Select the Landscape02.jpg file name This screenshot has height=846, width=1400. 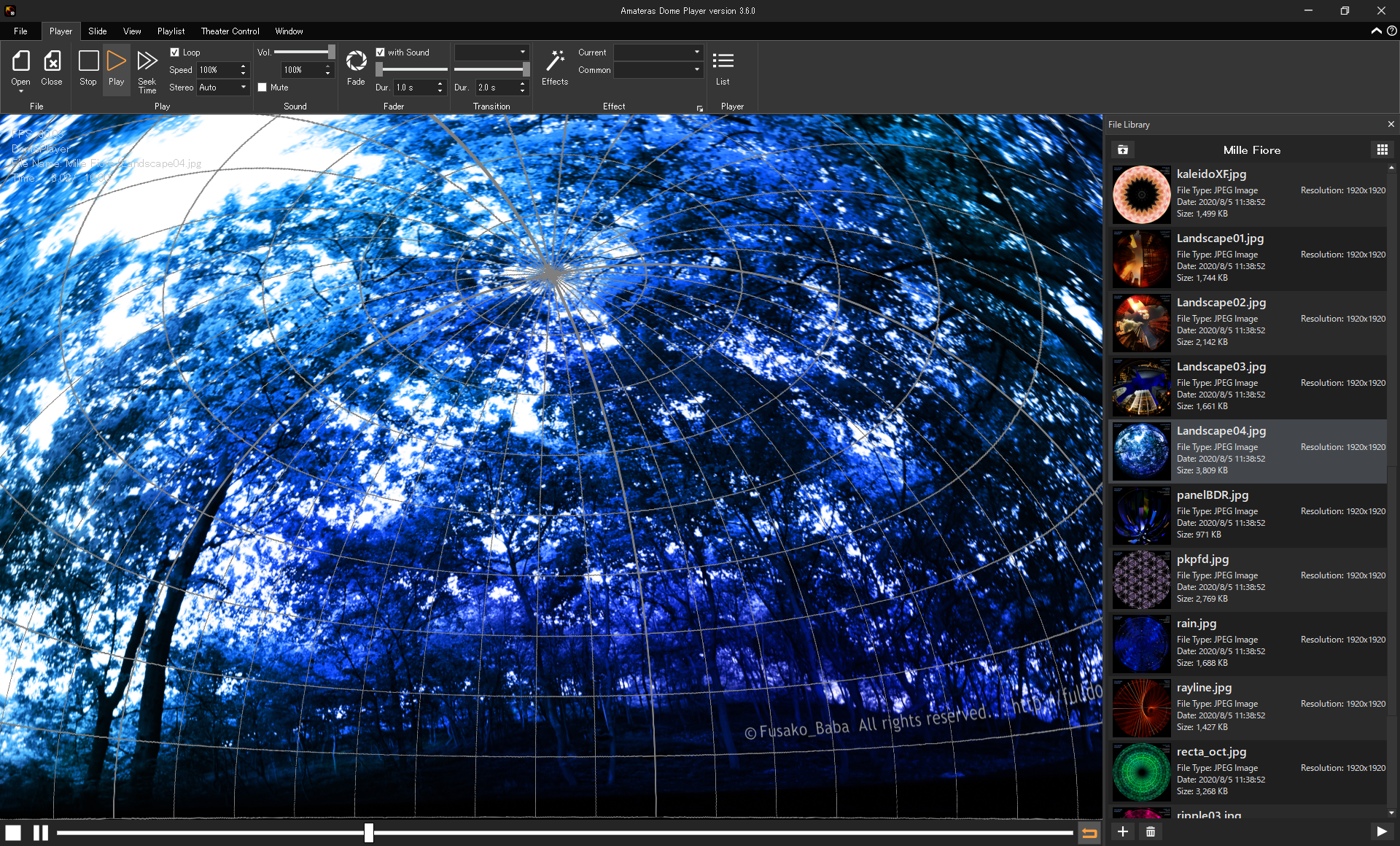pyautogui.click(x=1221, y=302)
